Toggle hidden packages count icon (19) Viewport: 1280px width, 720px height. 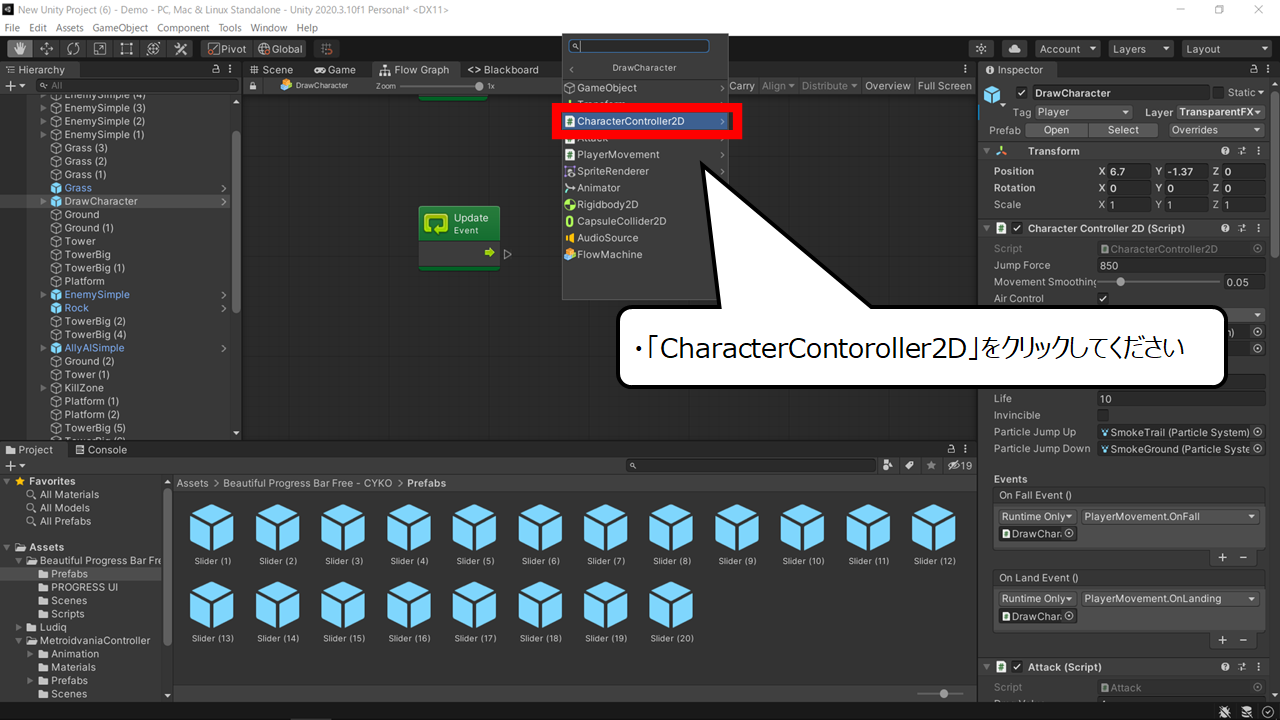[x=960, y=465]
